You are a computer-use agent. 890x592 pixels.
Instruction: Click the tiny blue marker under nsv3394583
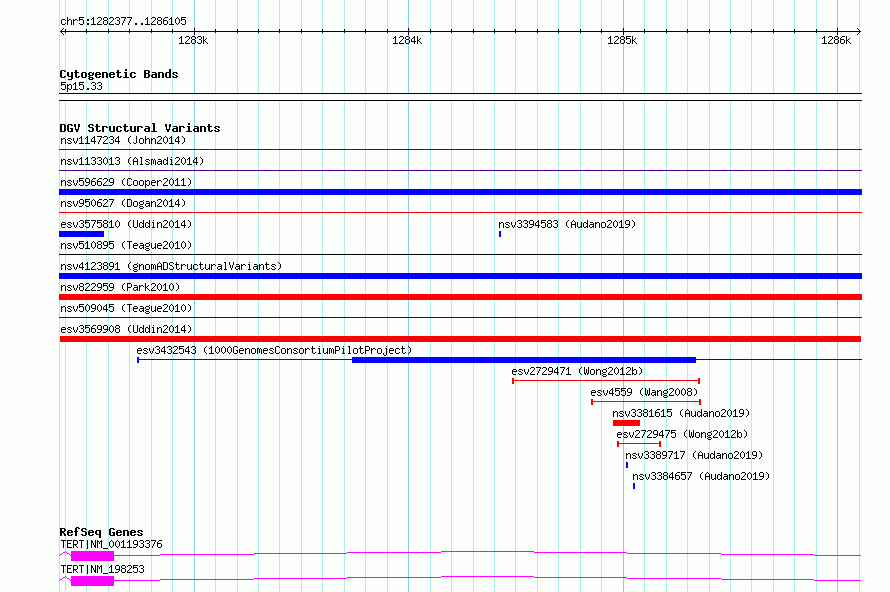(500, 234)
